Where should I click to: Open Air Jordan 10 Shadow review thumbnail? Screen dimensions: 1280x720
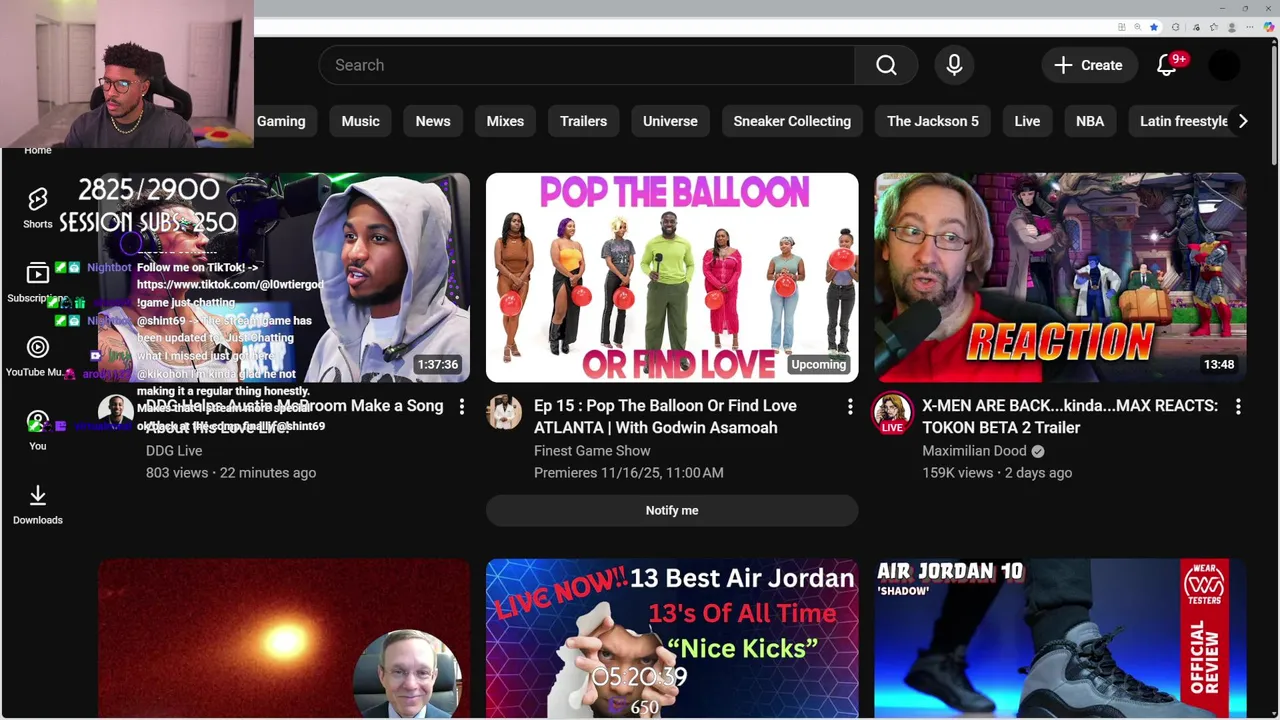pyautogui.click(x=1060, y=638)
